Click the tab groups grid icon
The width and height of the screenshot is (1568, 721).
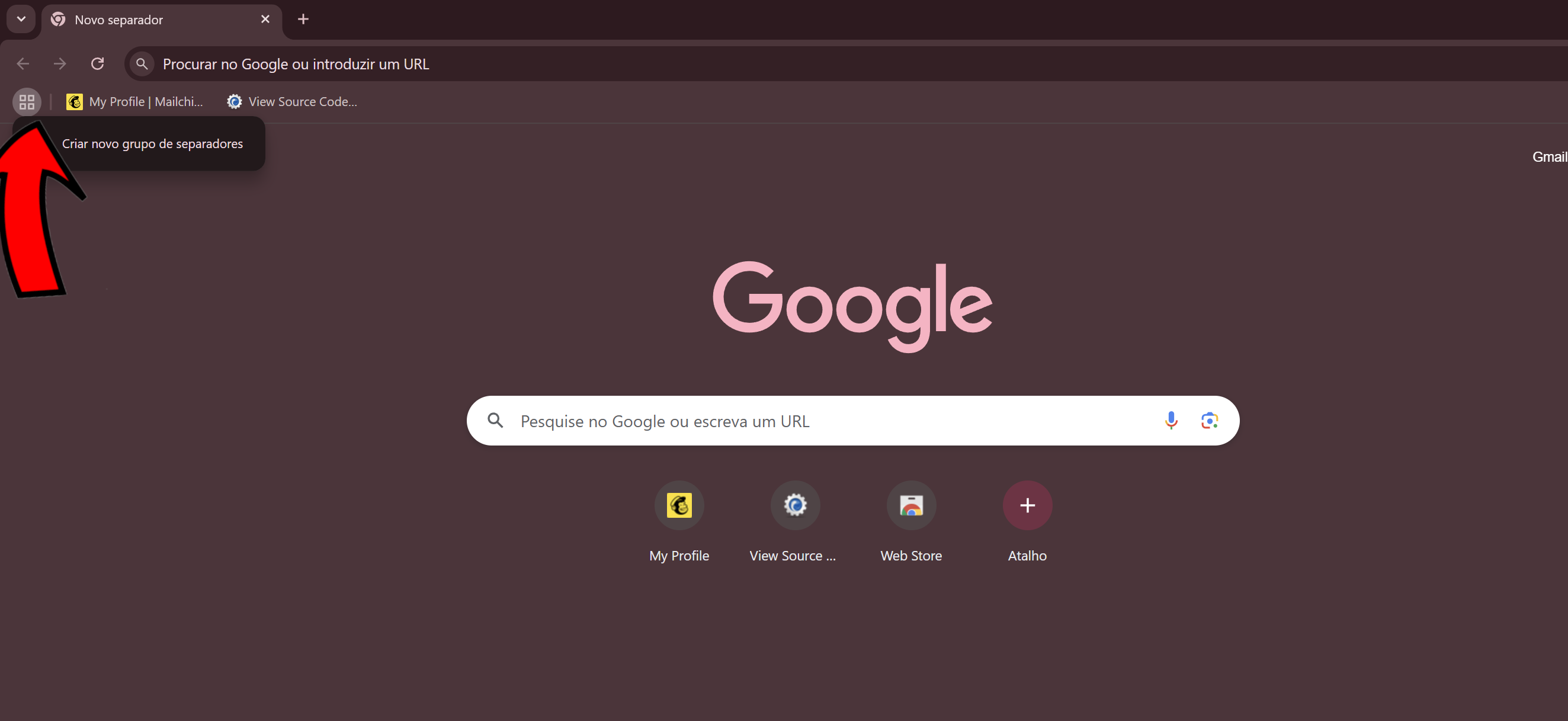tap(27, 102)
